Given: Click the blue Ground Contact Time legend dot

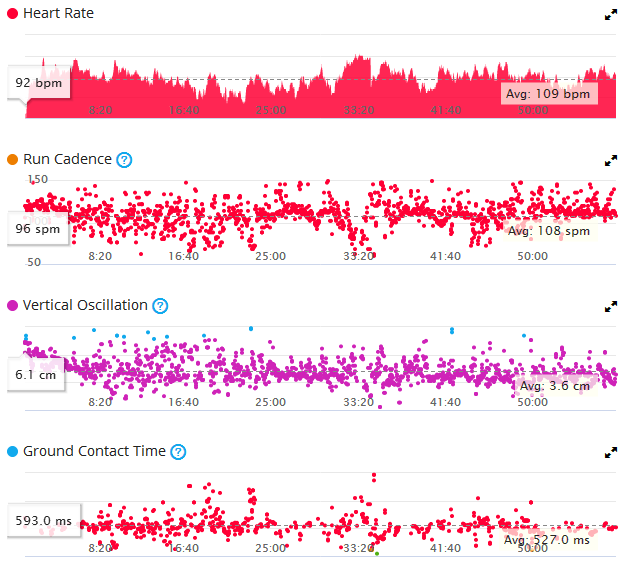Looking at the screenshot, I should [x=12, y=451].
